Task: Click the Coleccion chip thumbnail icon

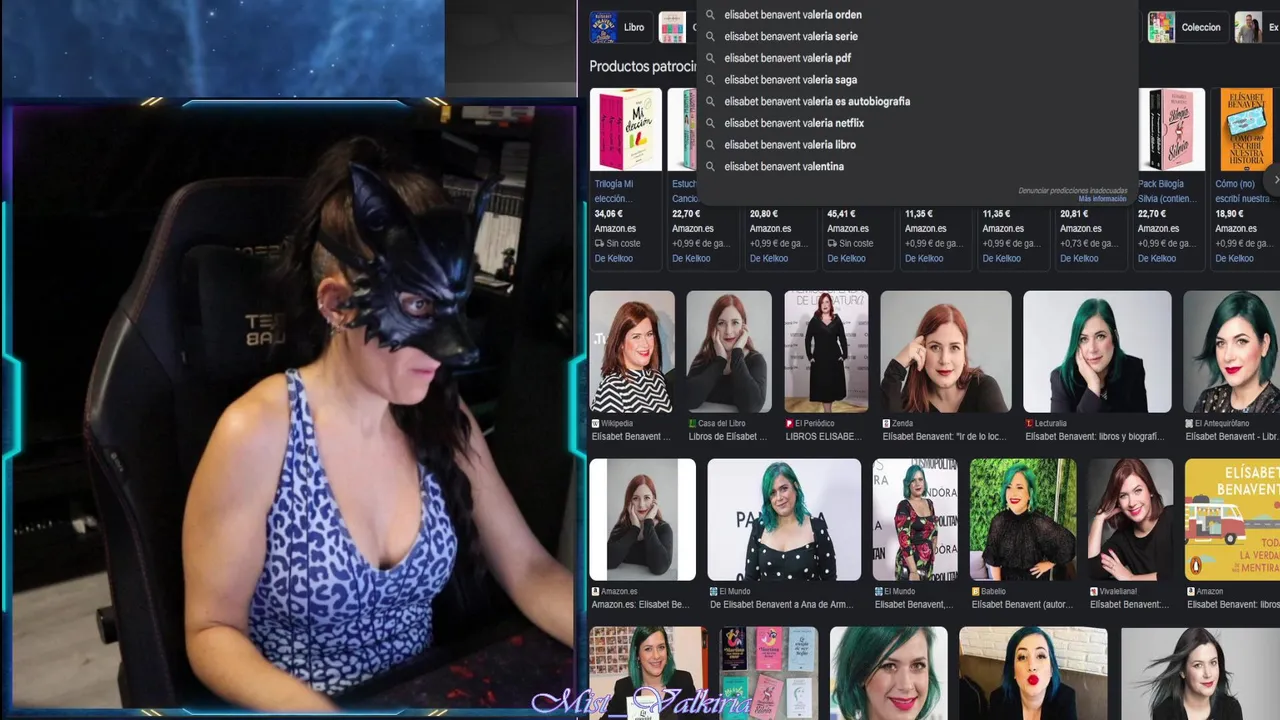Action: pos(1161,27)
